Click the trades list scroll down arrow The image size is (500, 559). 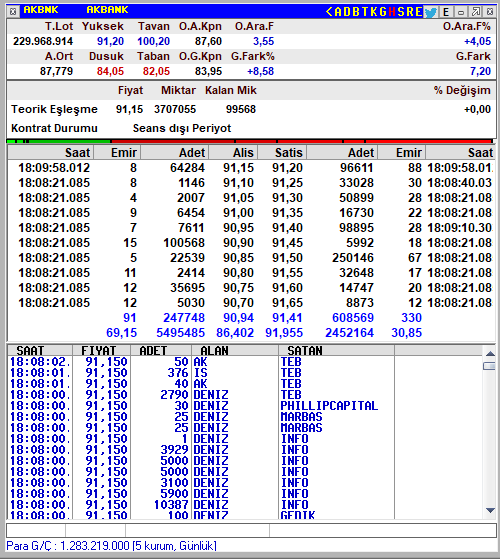[490, 511]
